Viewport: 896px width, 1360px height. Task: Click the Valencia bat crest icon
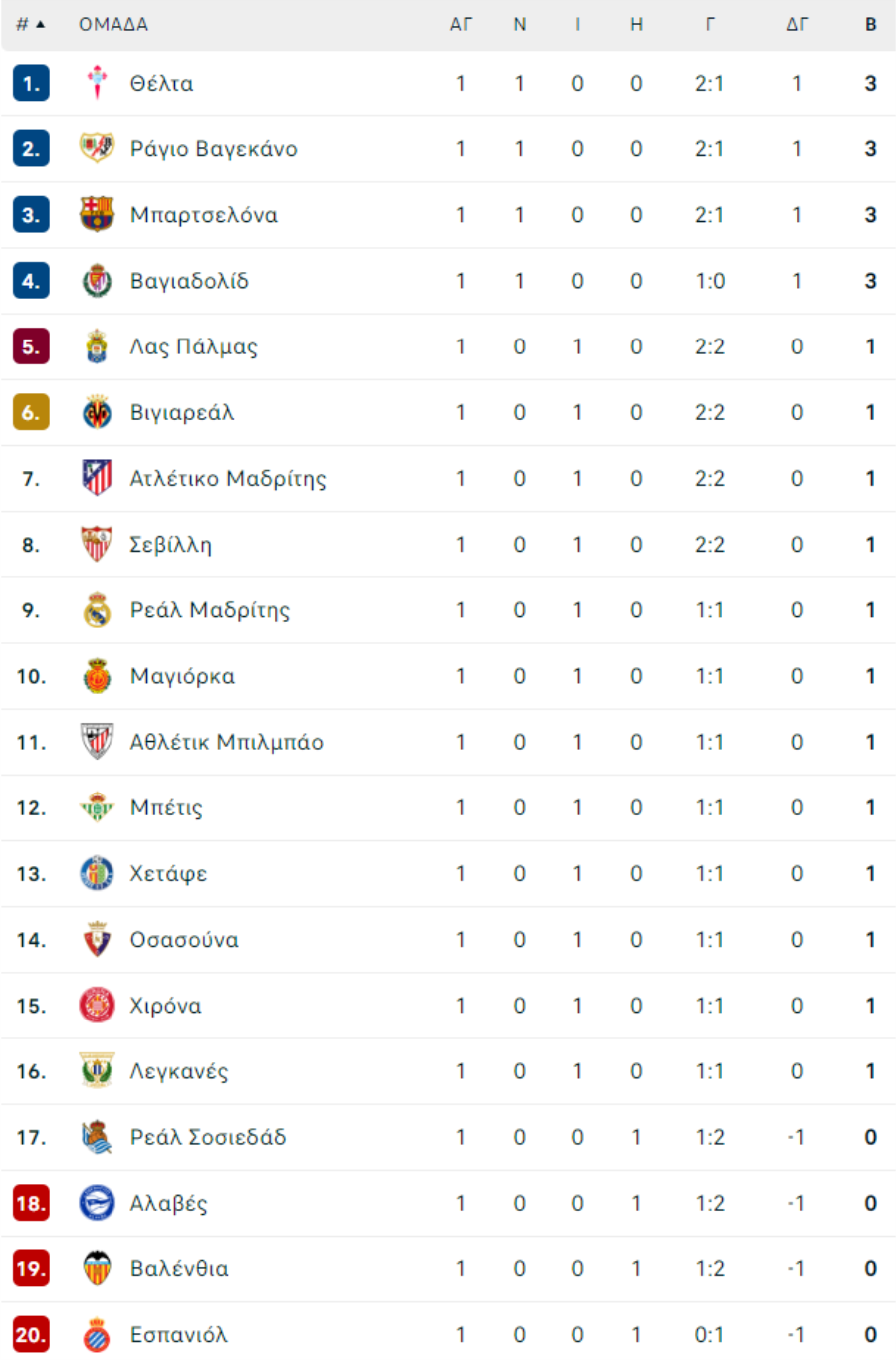click(97, 1268)
